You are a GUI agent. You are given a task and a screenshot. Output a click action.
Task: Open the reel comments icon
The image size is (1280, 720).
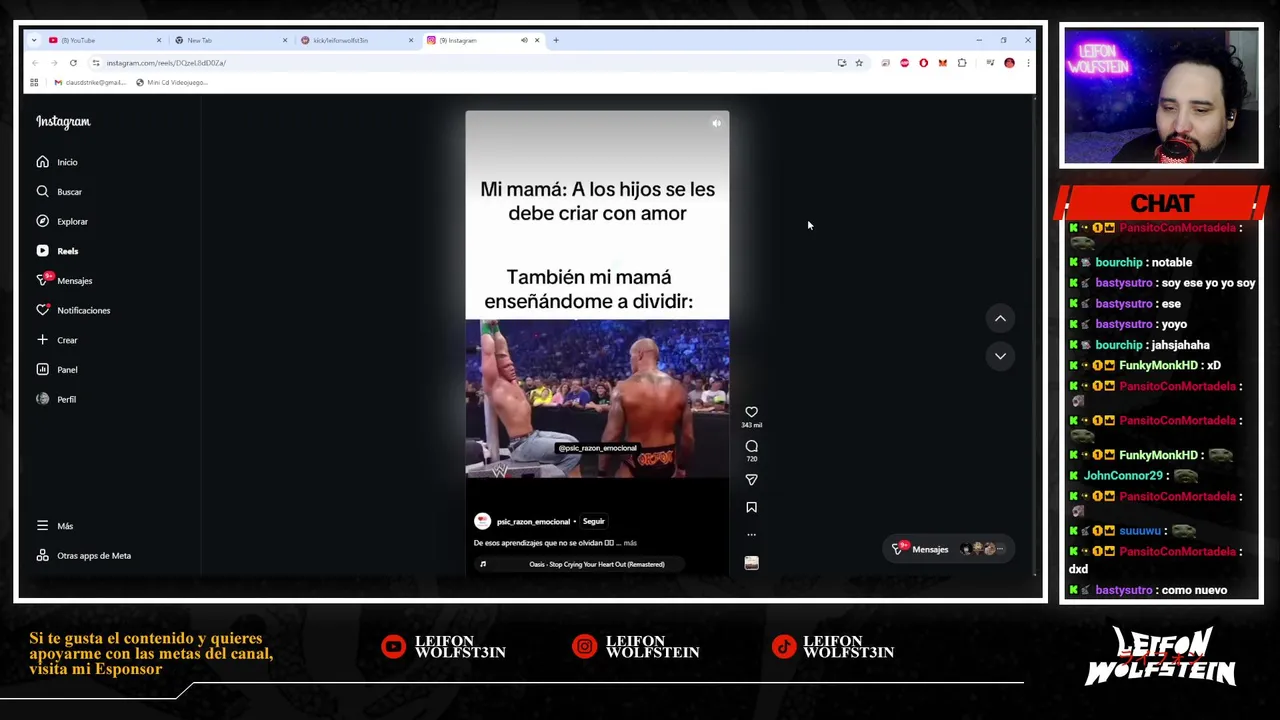pos(751,446)
